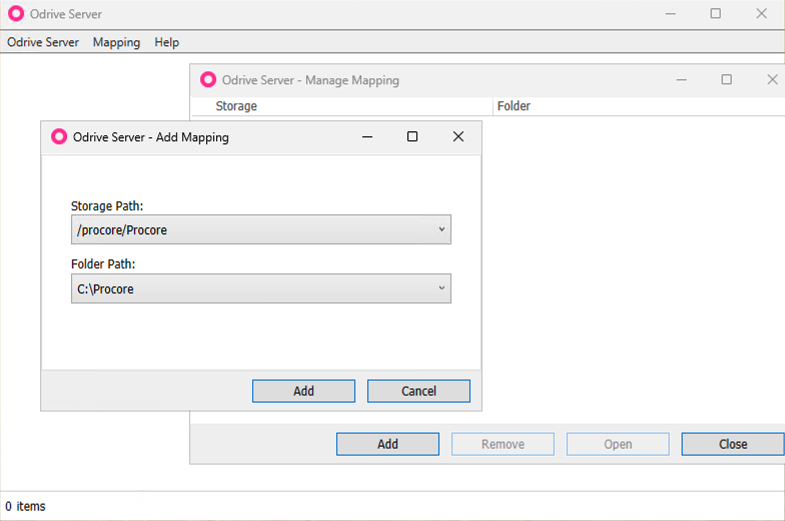
Task: Minimize the Add Mapping dialog
Action: 367,137
